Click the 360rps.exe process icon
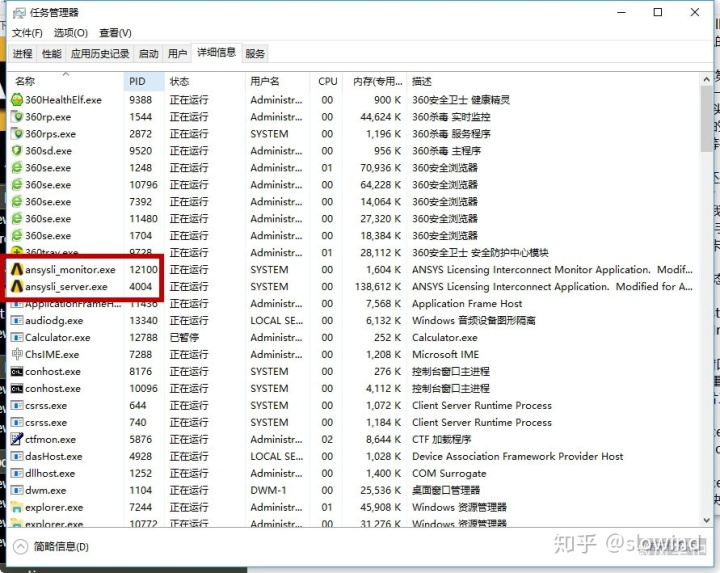The height and width of the screenshot is (573, 720). click(17, 134)
